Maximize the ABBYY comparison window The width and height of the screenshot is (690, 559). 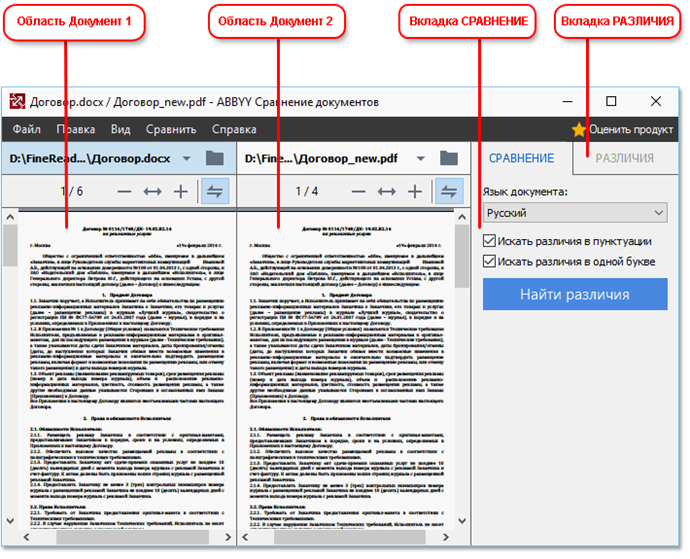pos(611,102)
